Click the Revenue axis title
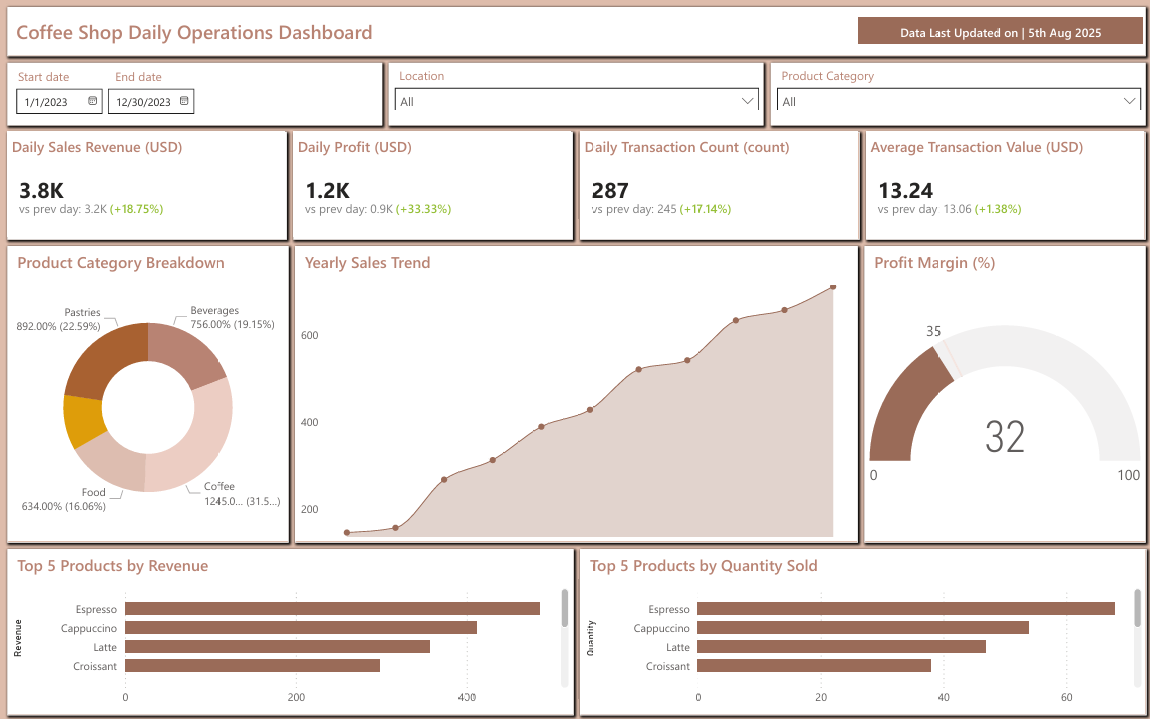This screenshot has height=719, width=1150. tap(18, 638)
